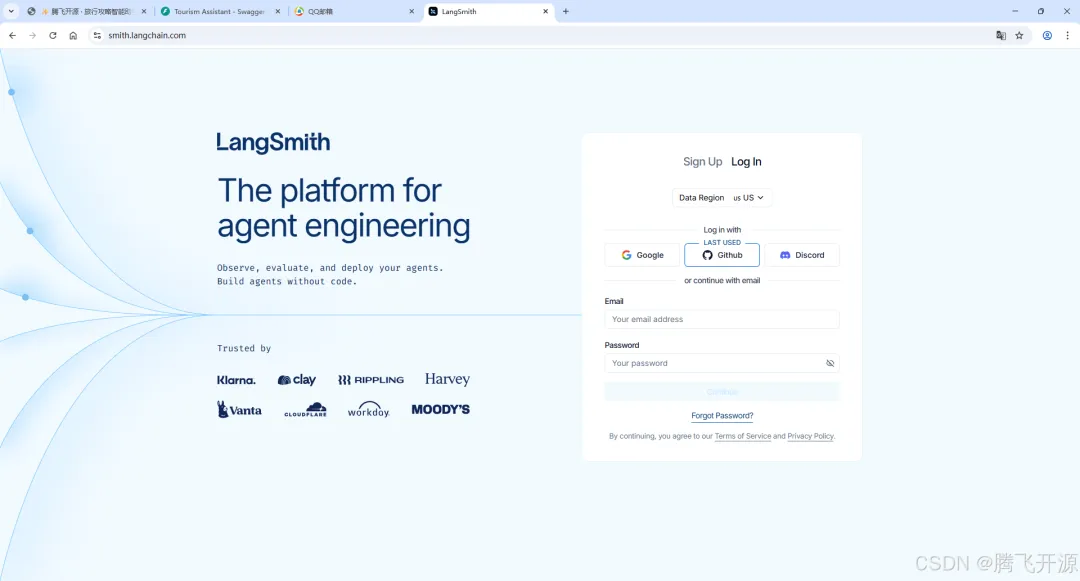
Task: Click the clay logo
Action: pyautogui.click(x=297, y=379)
